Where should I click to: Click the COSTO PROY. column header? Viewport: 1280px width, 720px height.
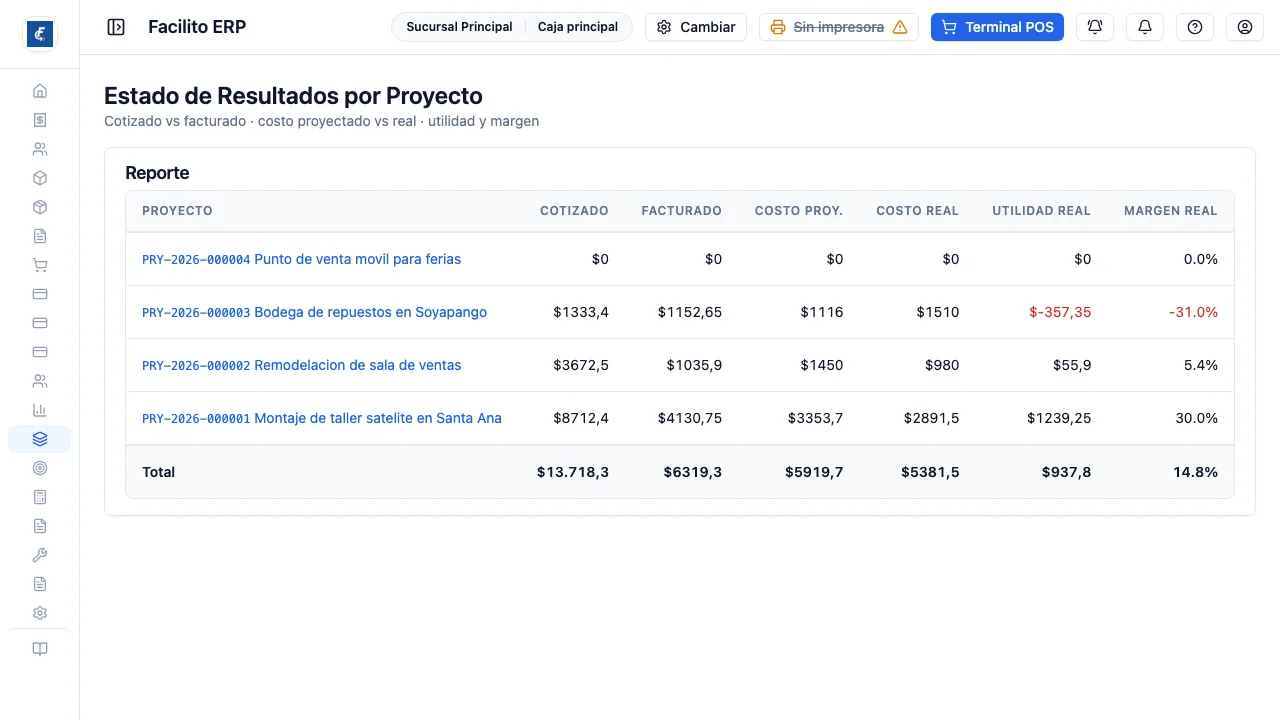(x=799, y=211)
